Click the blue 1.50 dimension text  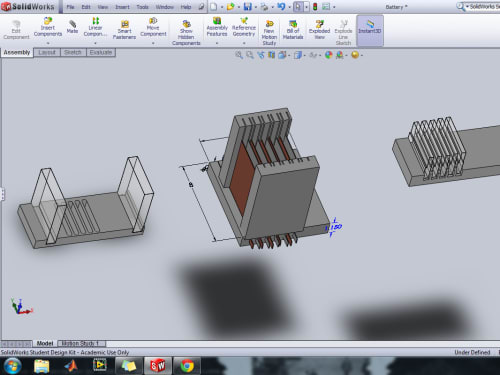tap(334, 227)
